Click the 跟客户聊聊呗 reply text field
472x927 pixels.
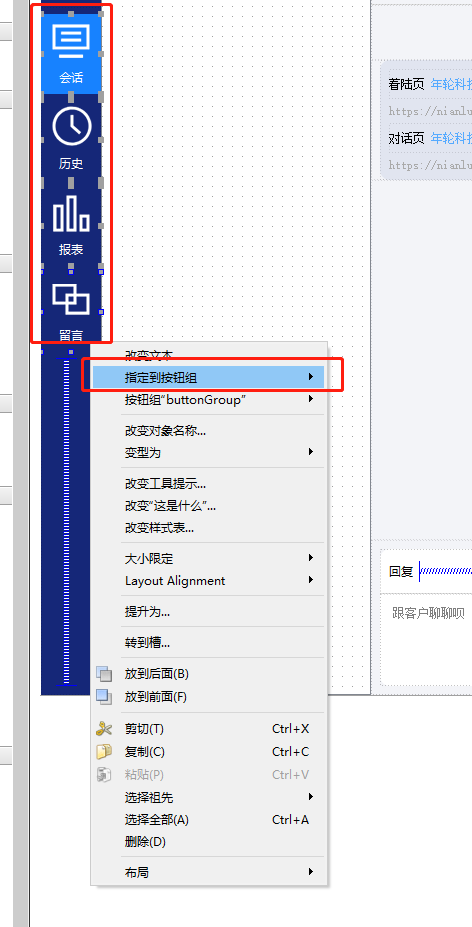coord(426,638)
